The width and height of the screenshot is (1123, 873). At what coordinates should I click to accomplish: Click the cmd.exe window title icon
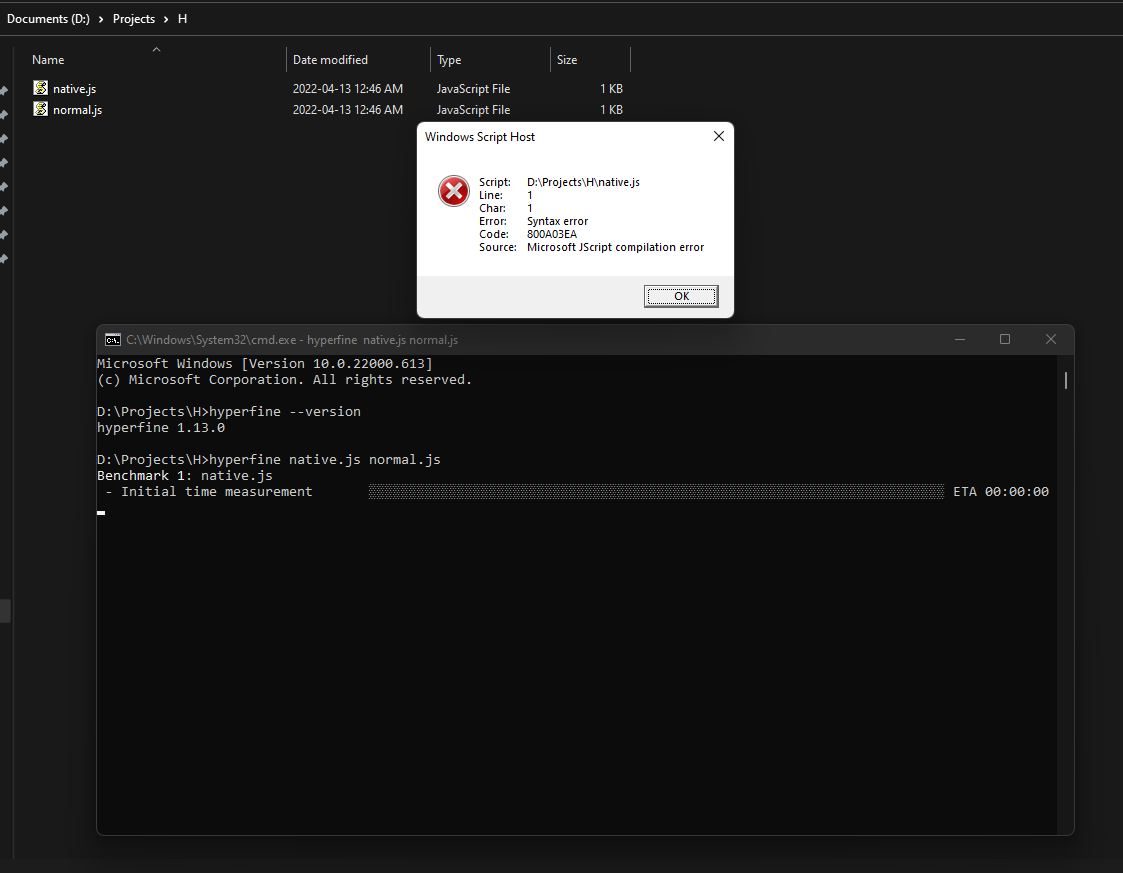(112, 339)
